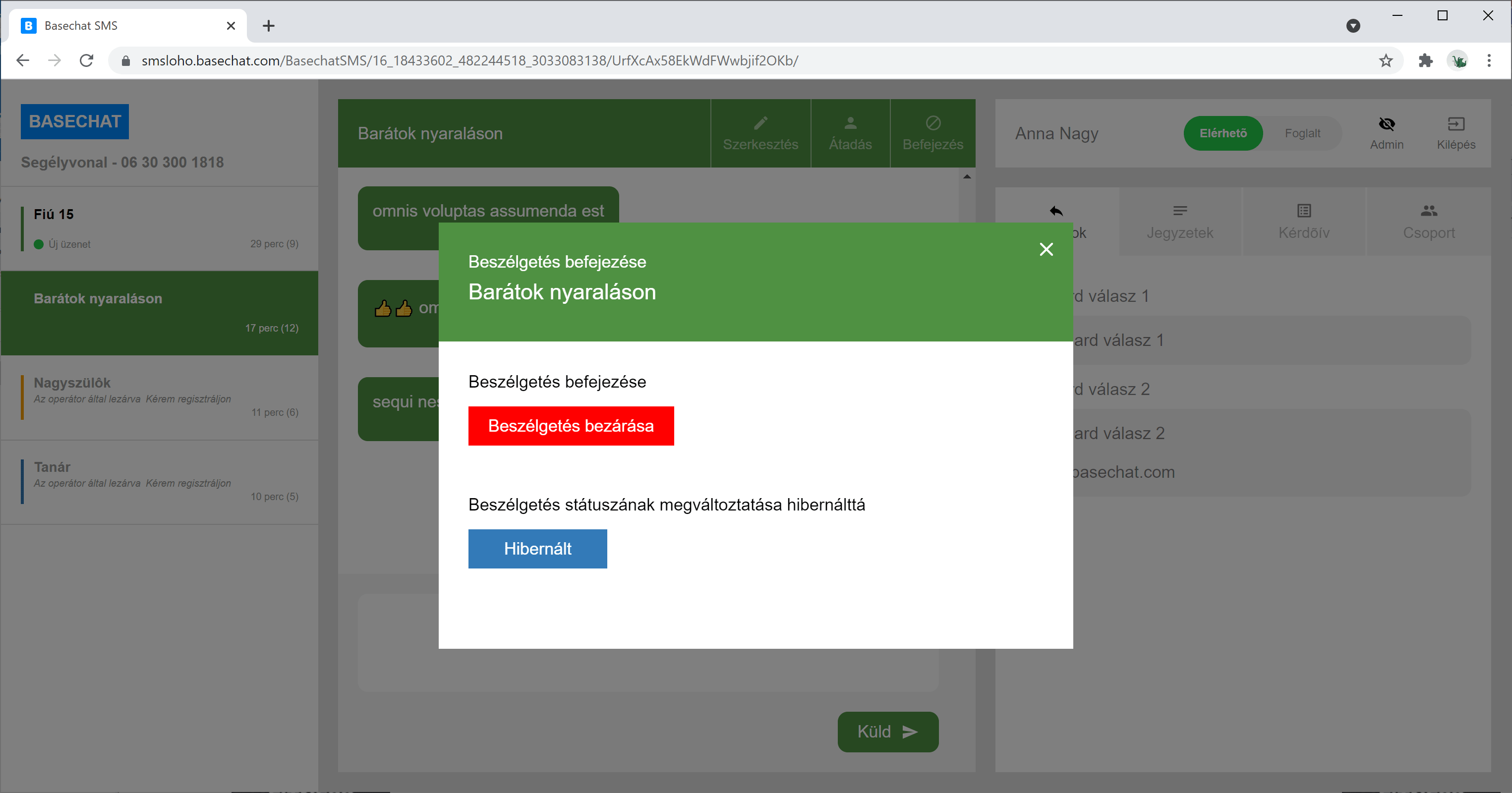
Task: Switch to the Csoport tab
Action: [x=1429, y=222]
